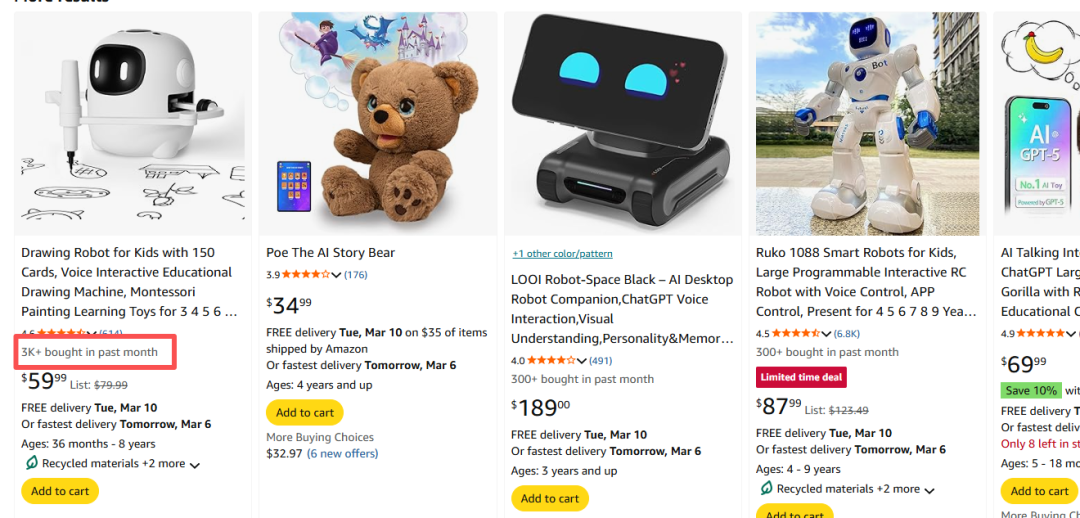Add LOOI Robot to cart
This screenshot has height=518, width=1080.
coord(549,498)
